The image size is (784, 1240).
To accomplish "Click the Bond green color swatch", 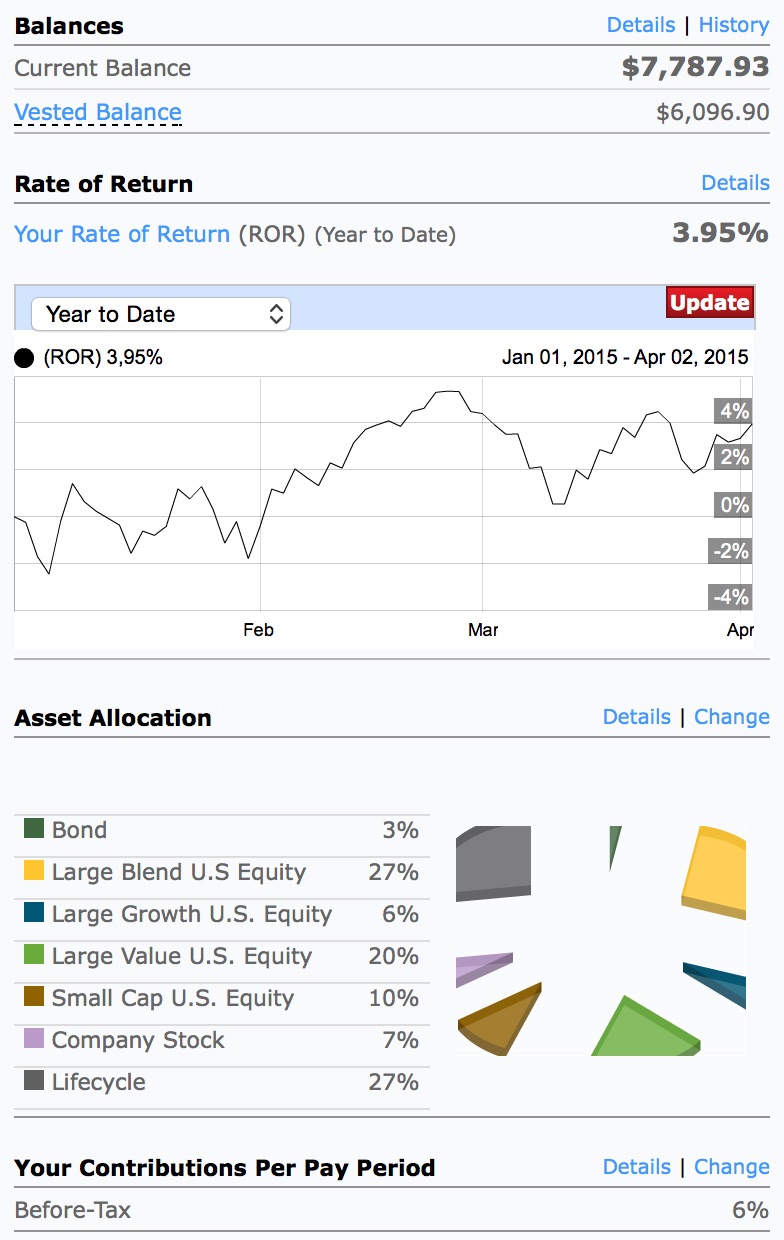I will coord(34,829).
